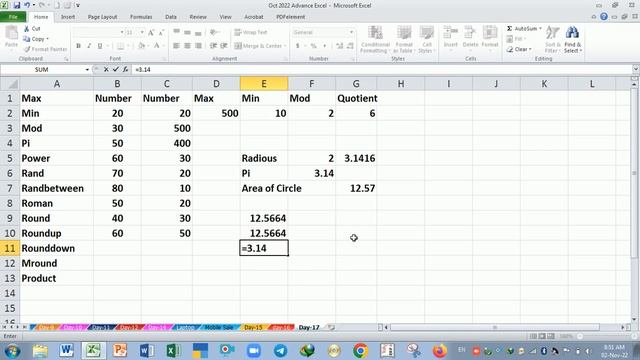The image size is (640, 360).
Task: Toggle Underline formatting
Action: [x=100, y=46]
